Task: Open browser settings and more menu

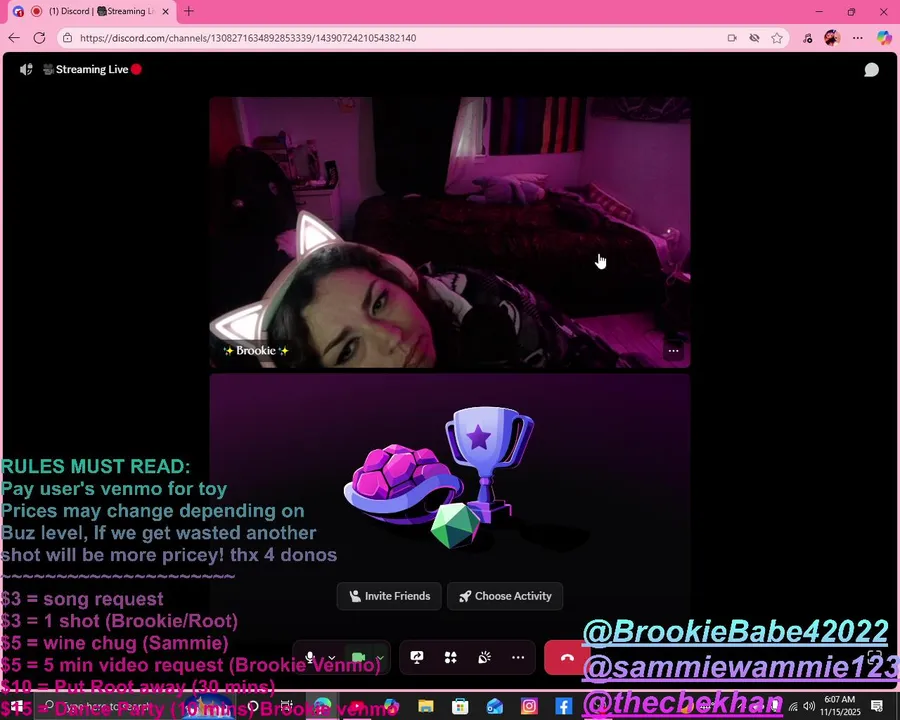Action: [858, 38]
